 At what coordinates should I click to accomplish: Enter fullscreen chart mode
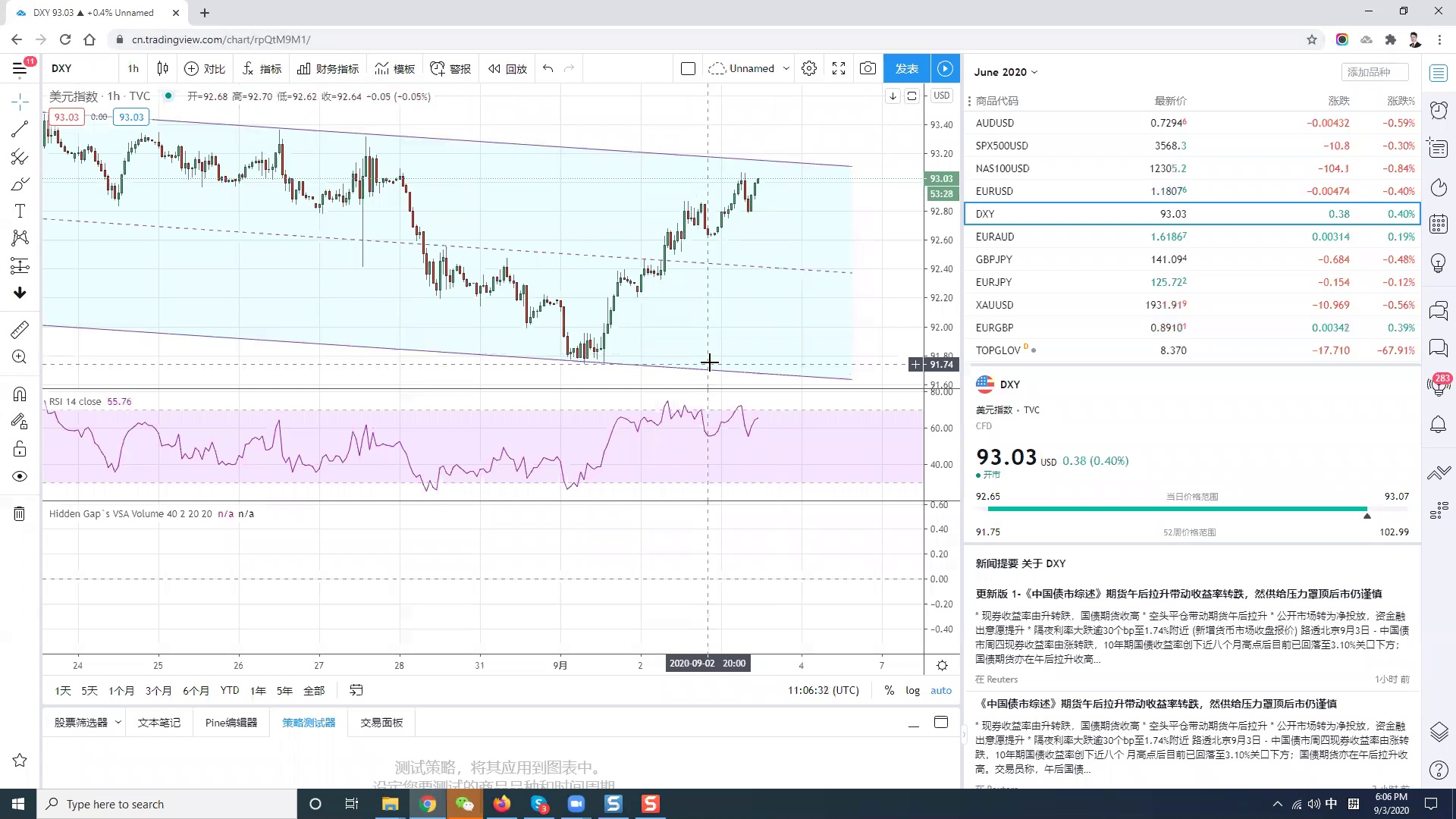click(839, 69)
